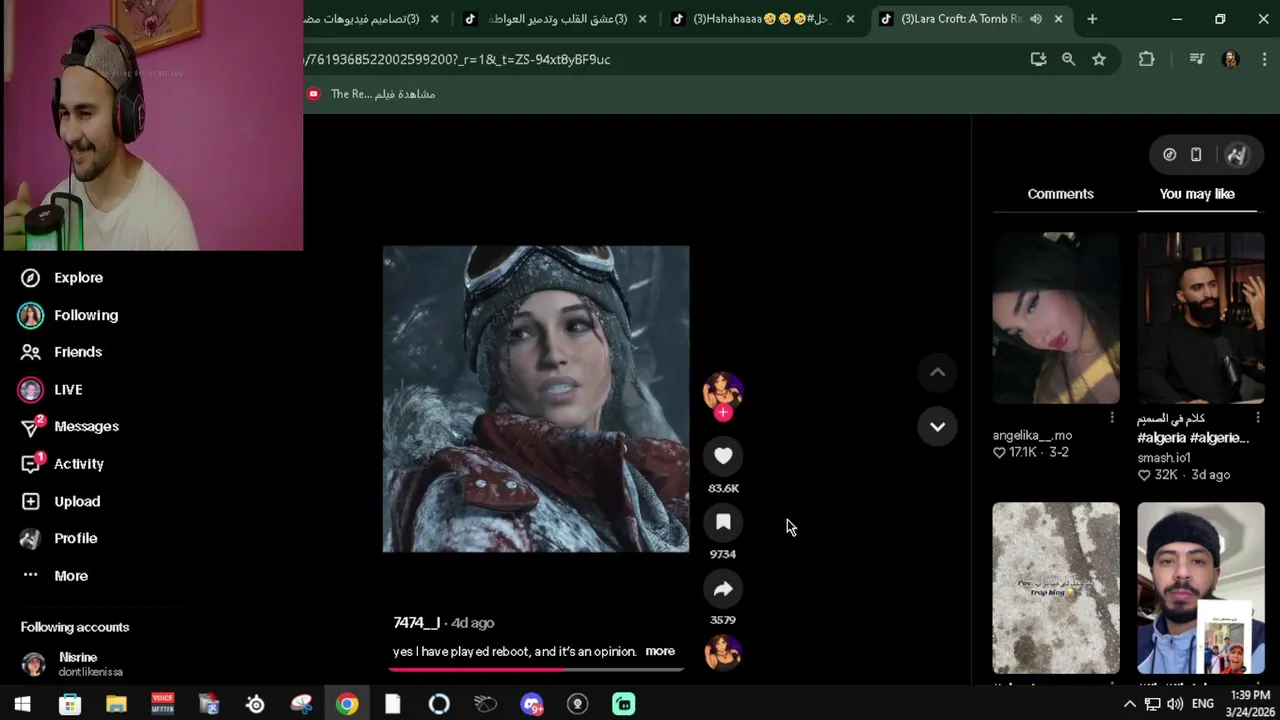Open Messages with 2 unread
The height and width of the screenshot is (720, 1280).
pos(70,426)
